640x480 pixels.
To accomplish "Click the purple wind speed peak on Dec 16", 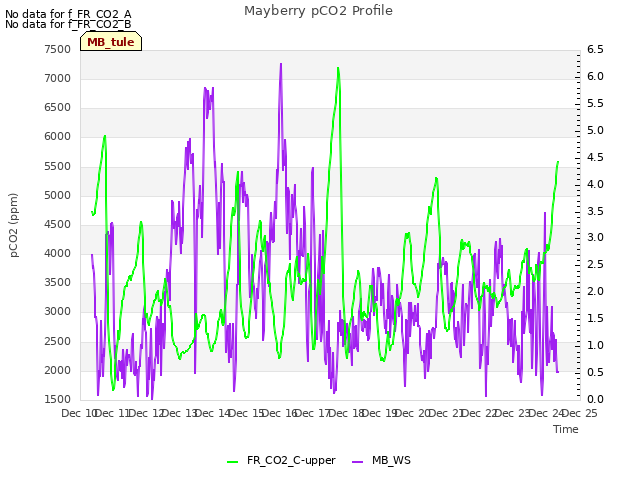I will tap(281, 64).
